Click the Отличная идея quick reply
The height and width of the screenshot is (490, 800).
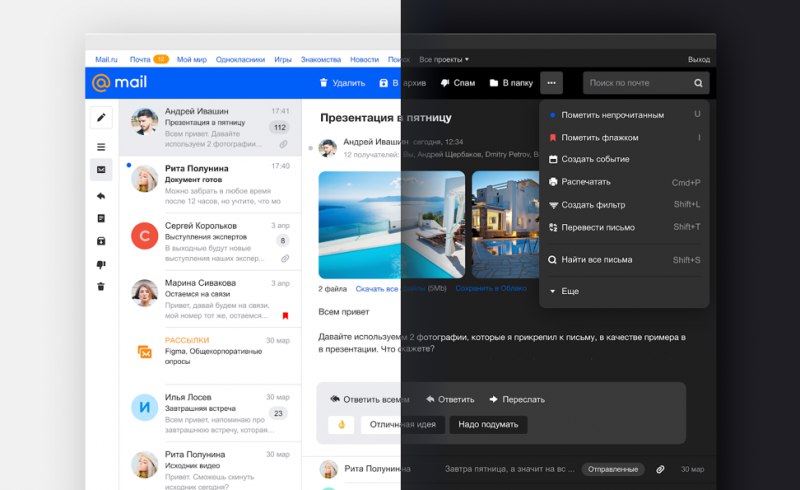tap(403, 425)
